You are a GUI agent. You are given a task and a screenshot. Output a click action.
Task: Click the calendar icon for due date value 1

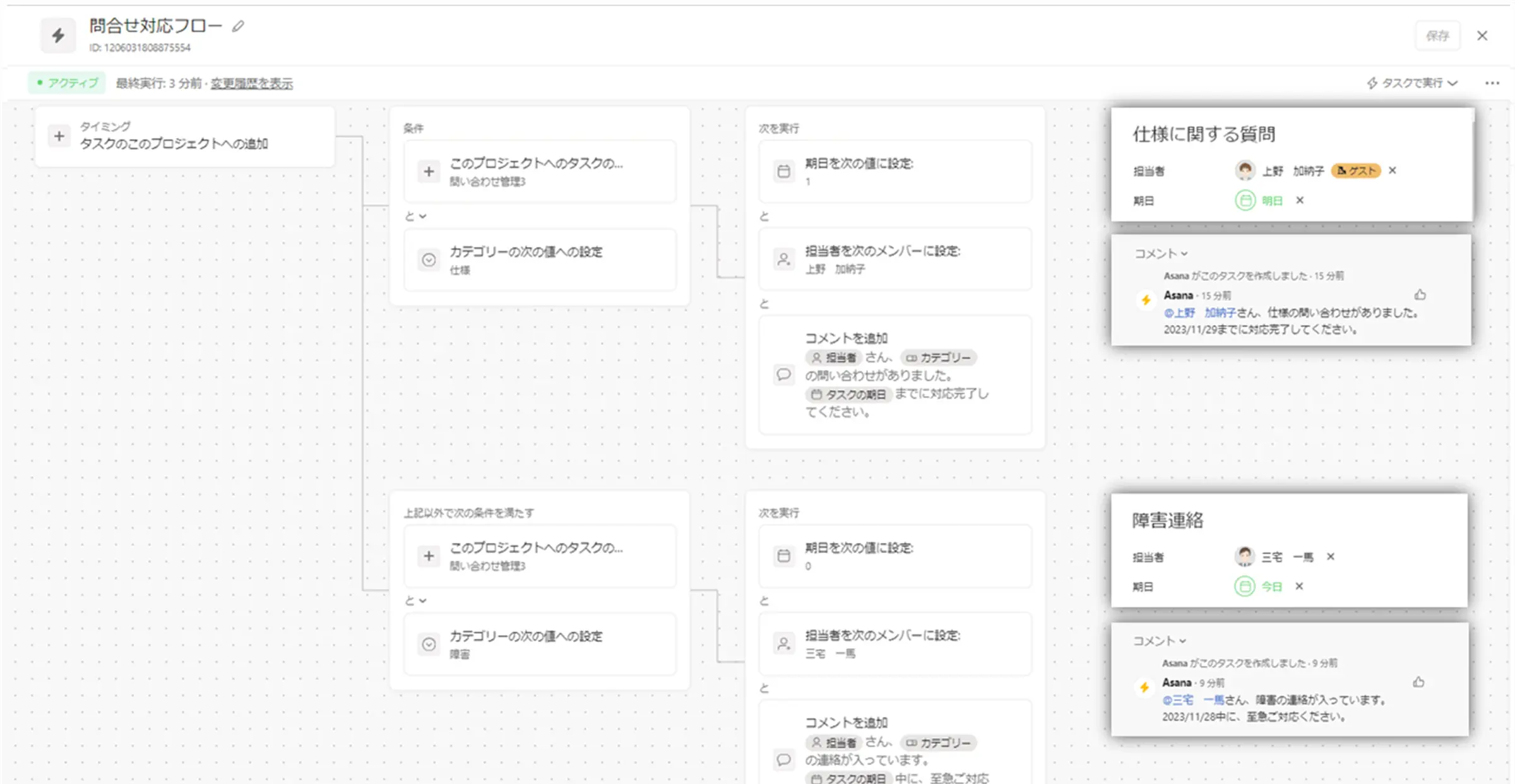783,171
